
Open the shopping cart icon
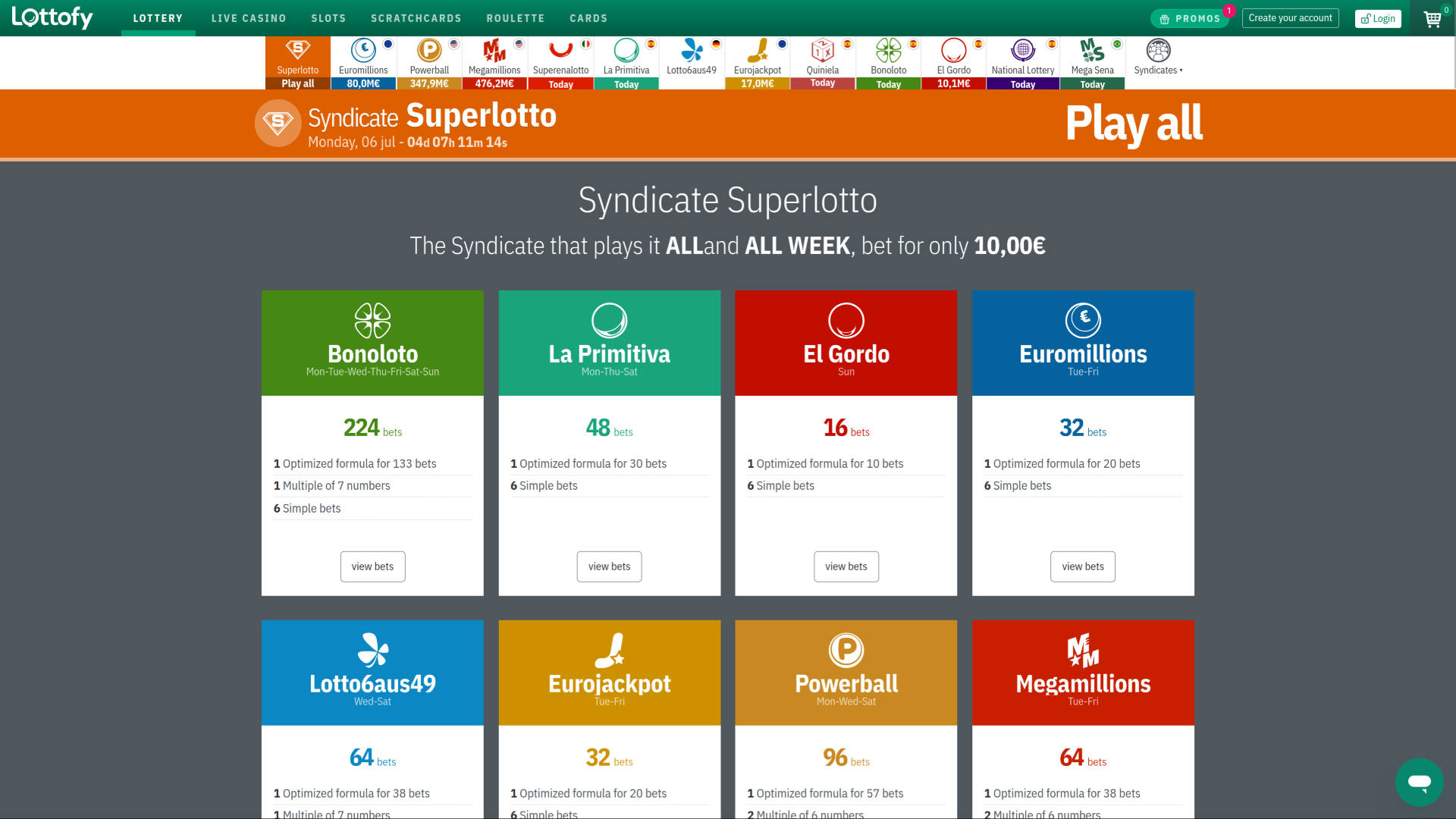[1432, 18]
